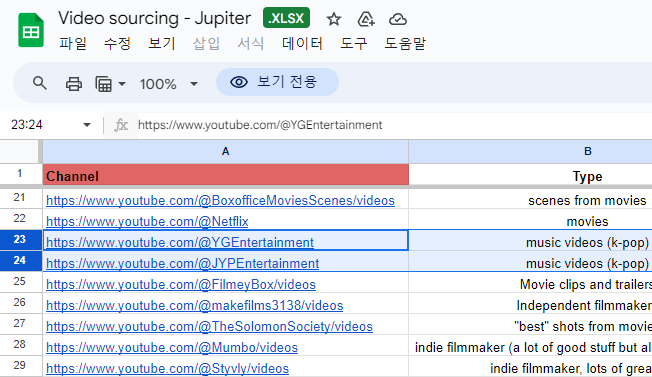This screenshot has width=652, height=377.
Task: Select row 25 header
Action: [x=20, y=282]
